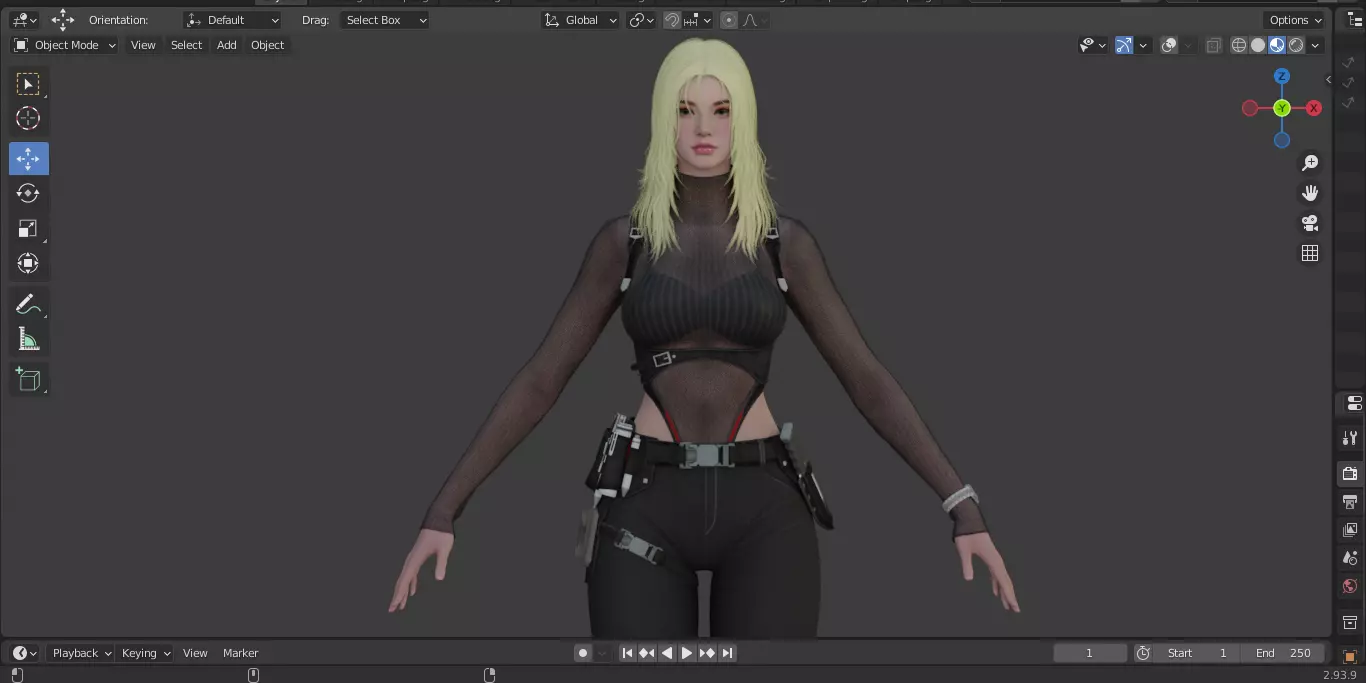Switch to solid viewport shading
1366x683 pixels.
[1258, 45]
